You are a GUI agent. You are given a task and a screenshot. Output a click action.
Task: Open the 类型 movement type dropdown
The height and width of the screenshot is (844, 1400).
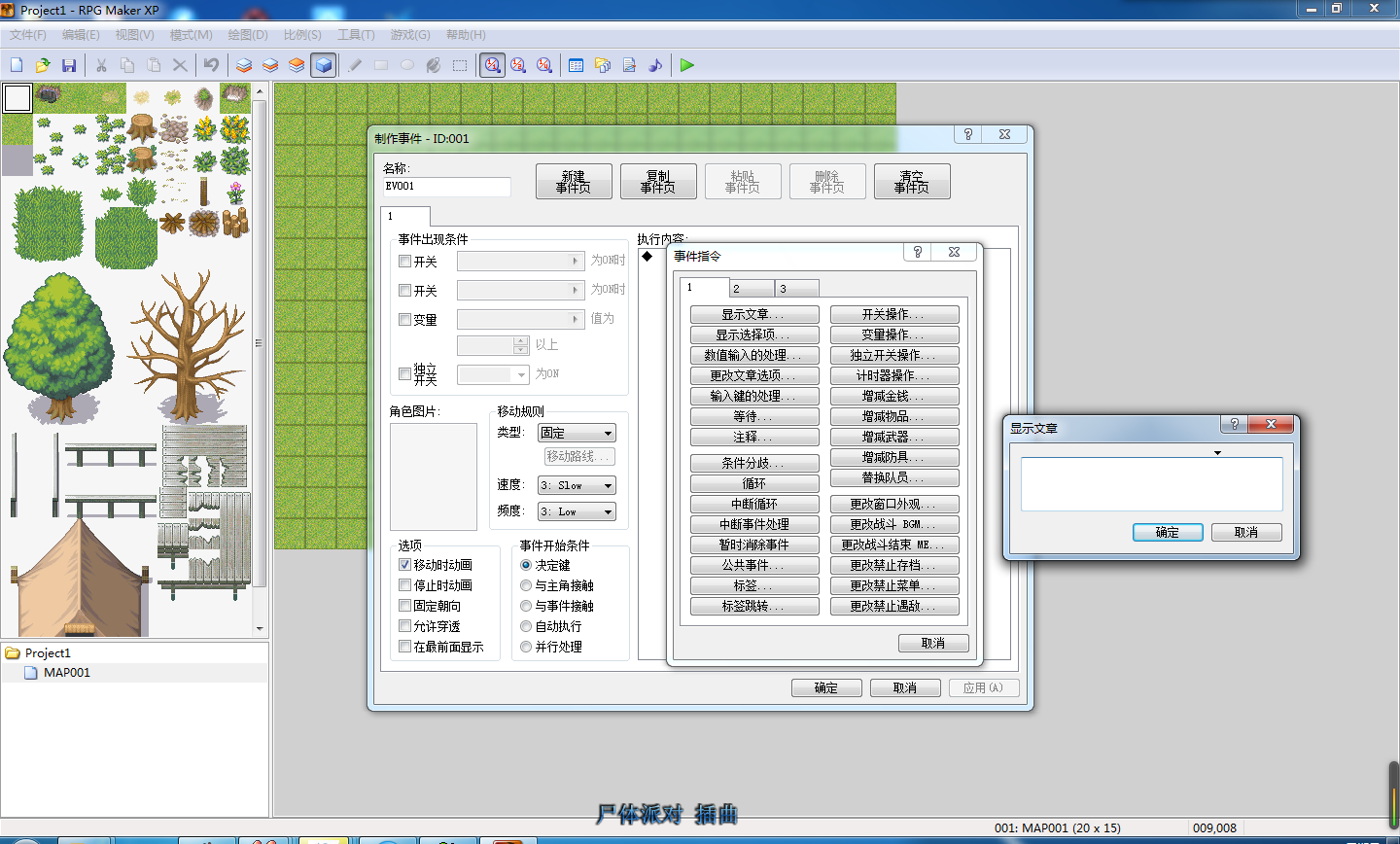577,433
